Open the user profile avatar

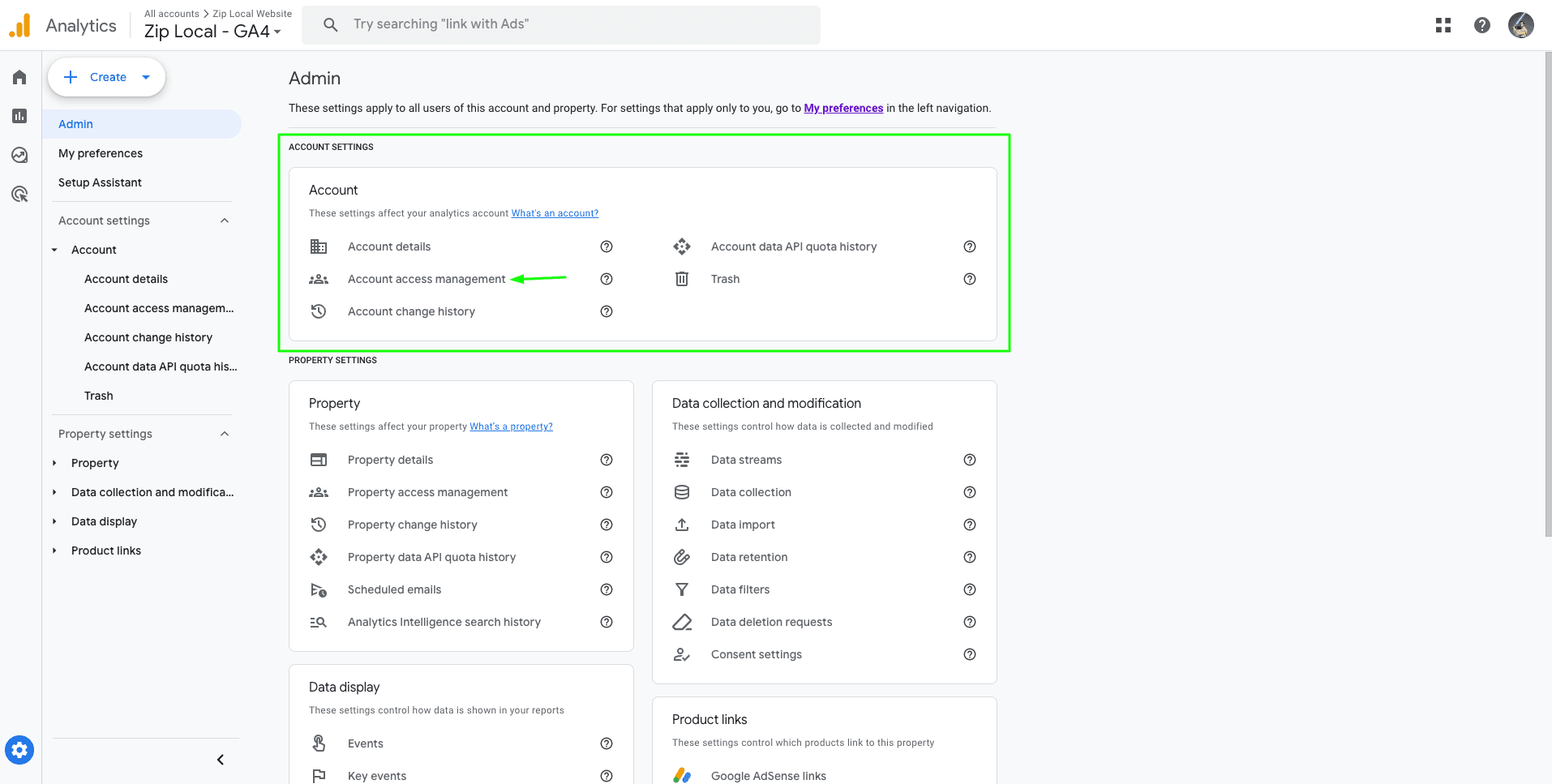1521,25
